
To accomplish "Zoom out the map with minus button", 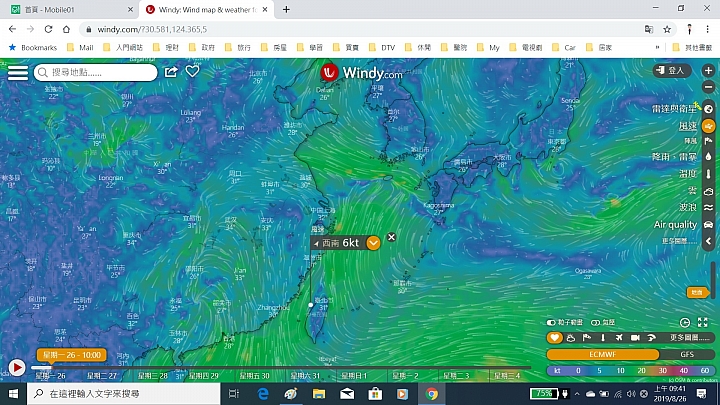I will point(708,87).
